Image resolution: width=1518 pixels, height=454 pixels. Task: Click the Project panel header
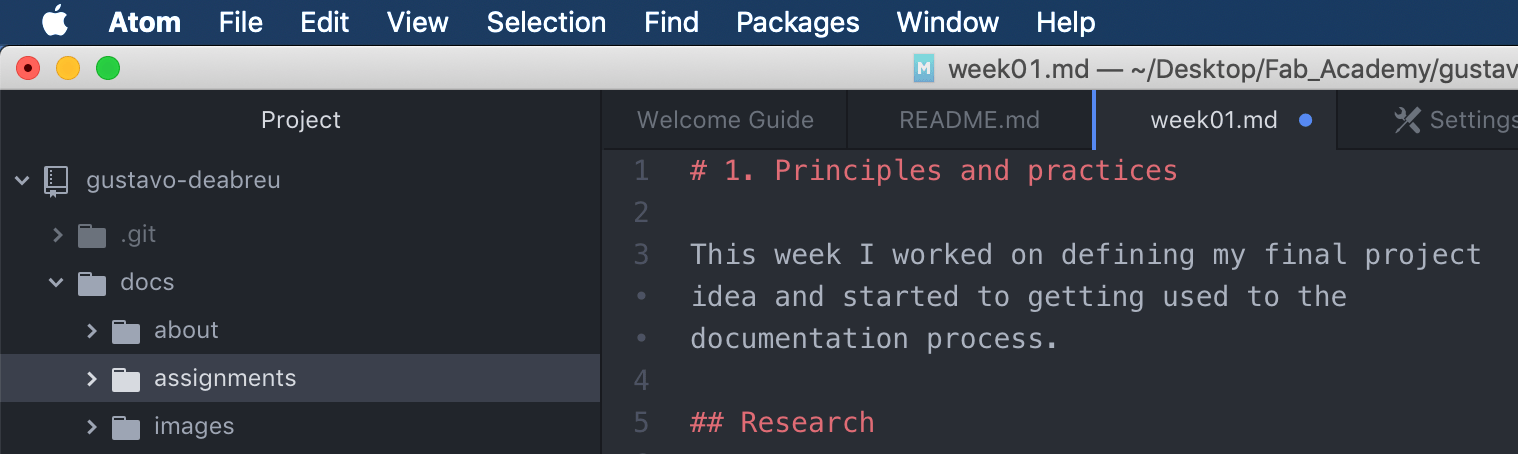point(301,120)
